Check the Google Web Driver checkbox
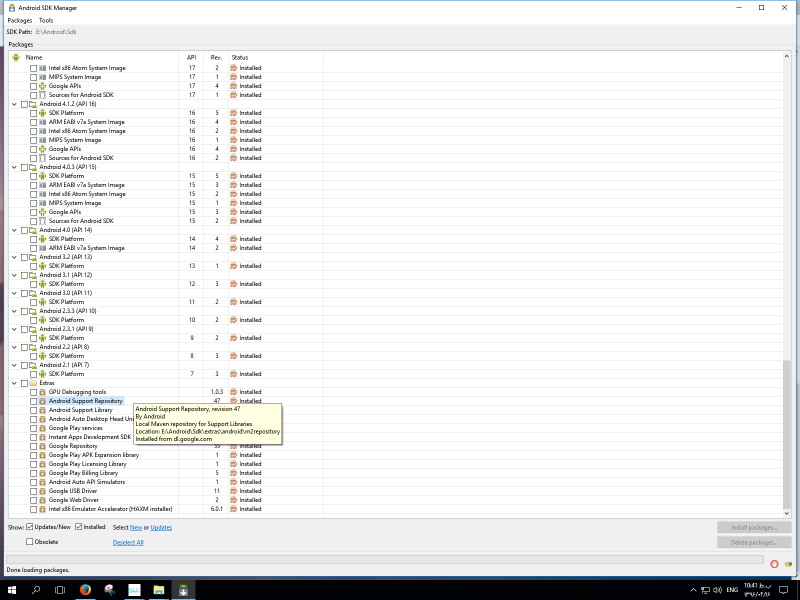The height and width of the screenshot is (600, 800). coord(33,500)
